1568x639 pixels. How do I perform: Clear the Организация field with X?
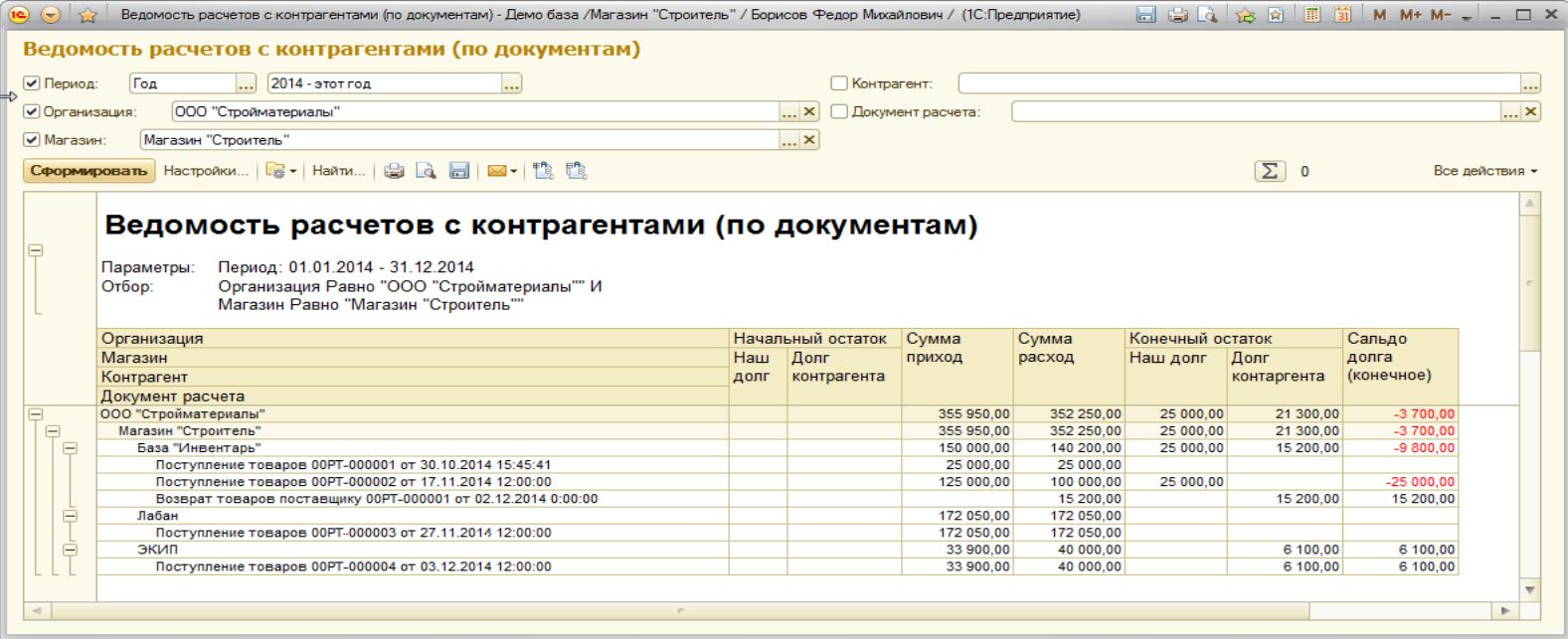click(x=809, y=112)
